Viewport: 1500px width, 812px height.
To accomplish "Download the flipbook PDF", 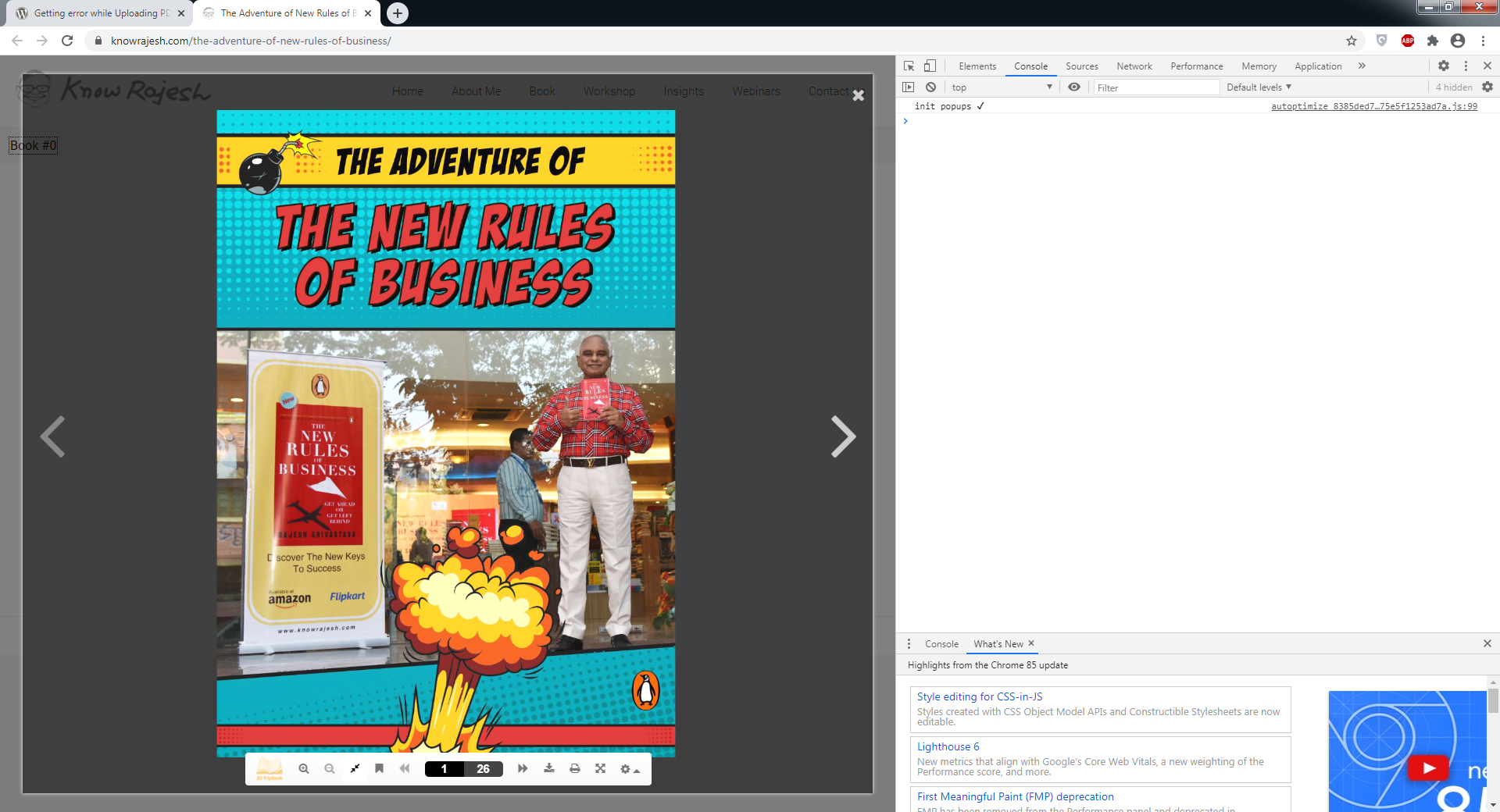I will (549, 768).
